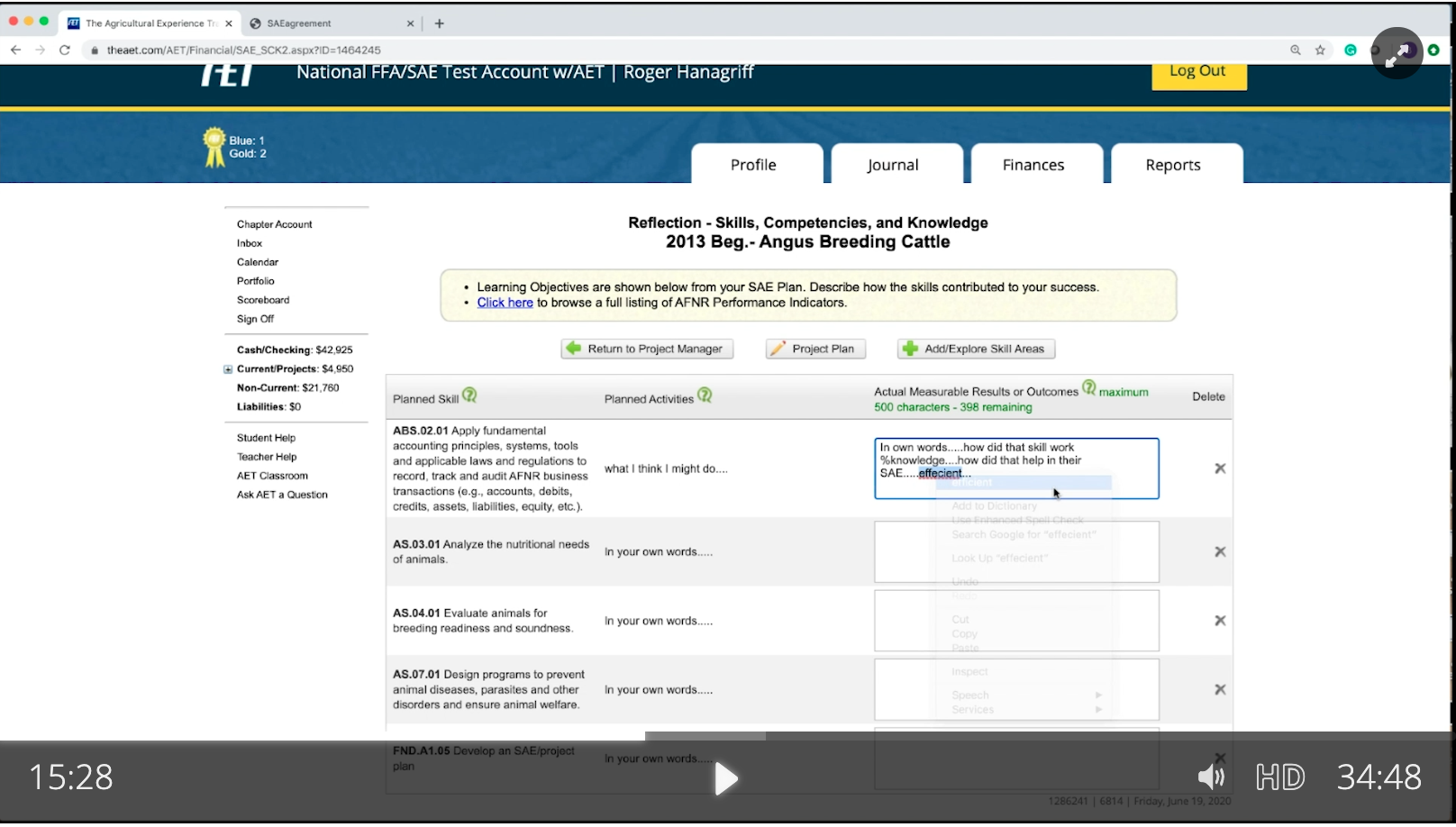Click the AS.03.01 results text box
Image resolution: width=1456 pixels, height=827 pixels.
point(1015,551)
